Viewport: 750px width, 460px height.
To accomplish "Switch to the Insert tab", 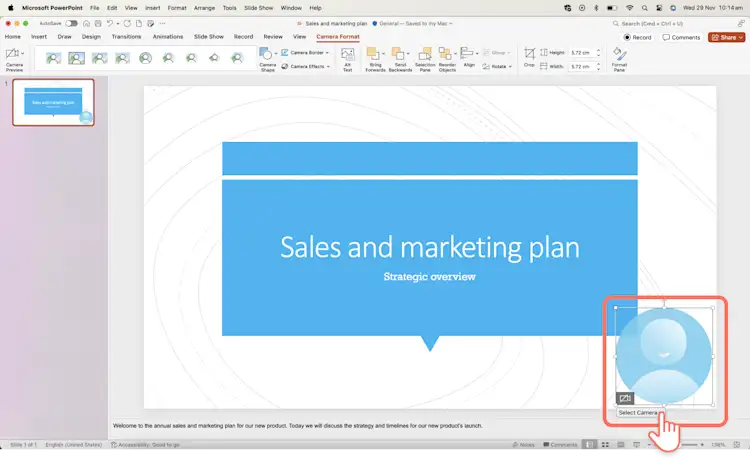I will click(39, 37).
